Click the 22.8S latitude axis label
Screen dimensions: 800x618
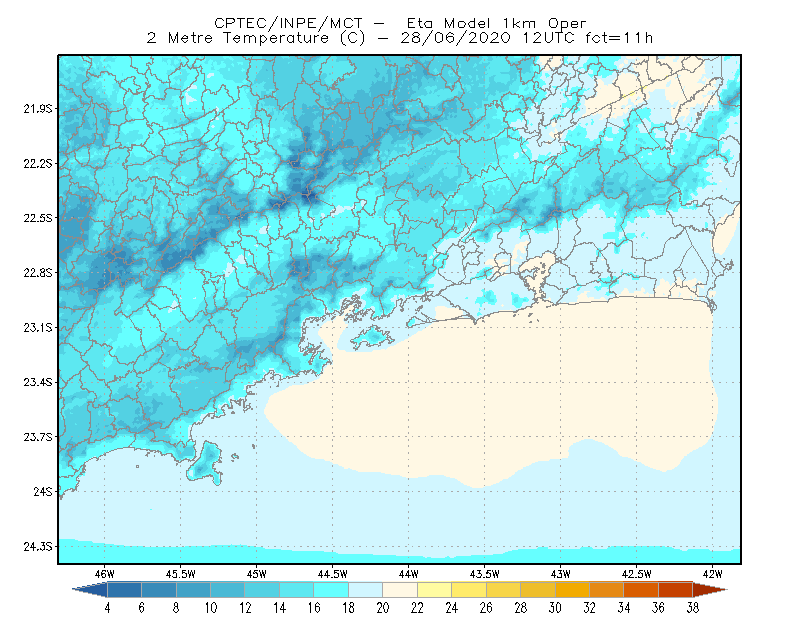click(38, 273)
